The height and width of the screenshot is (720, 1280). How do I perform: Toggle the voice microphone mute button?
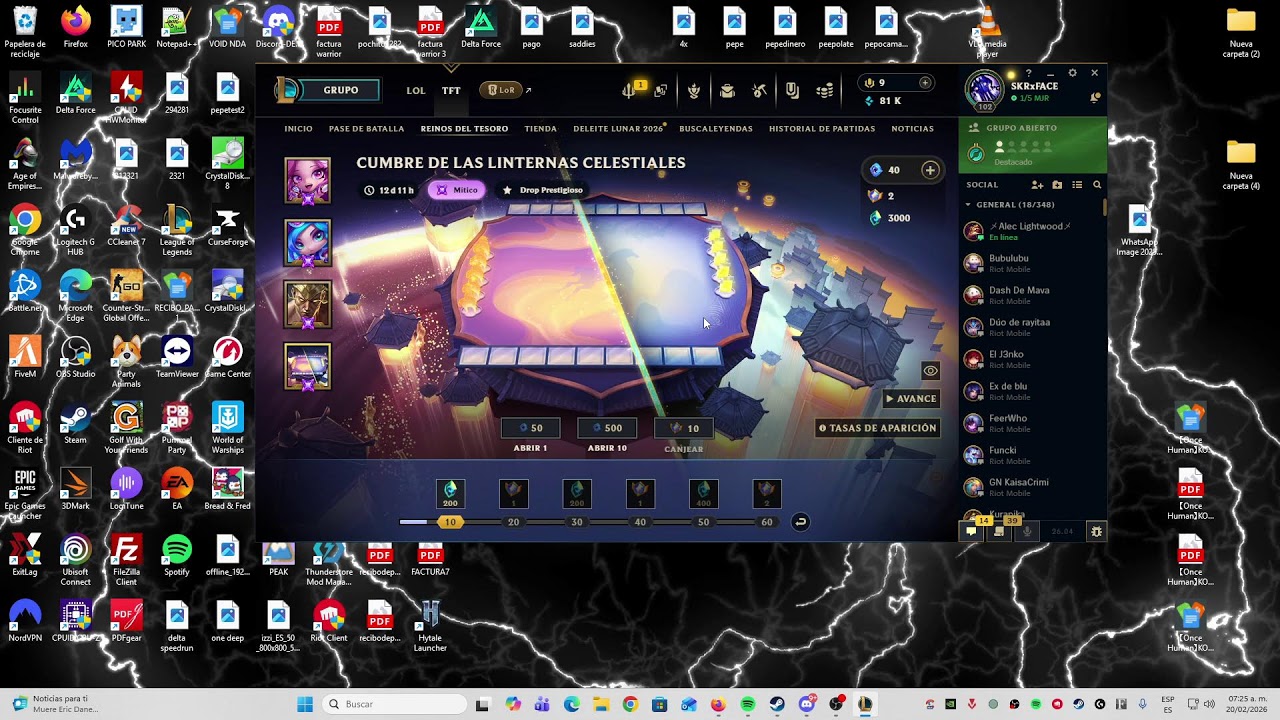[1027, 531]
